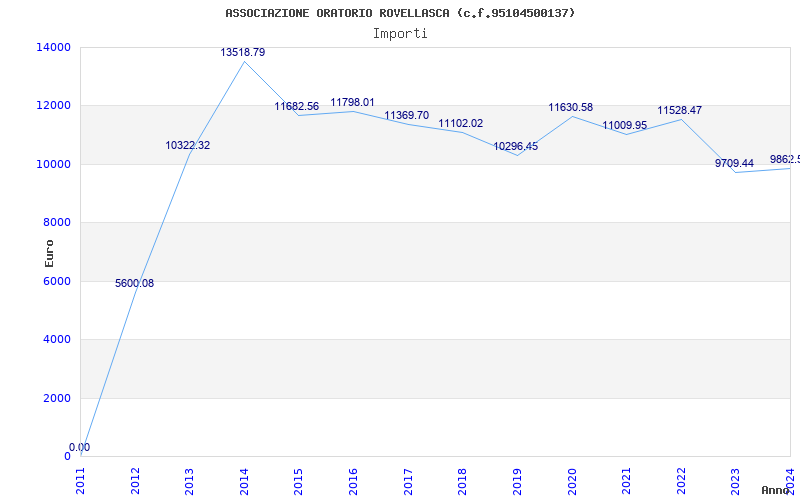Image resolution: width=800 pixels, height=500 pixels.
Task: Select the 5600.08 data label
Action: 134,284
